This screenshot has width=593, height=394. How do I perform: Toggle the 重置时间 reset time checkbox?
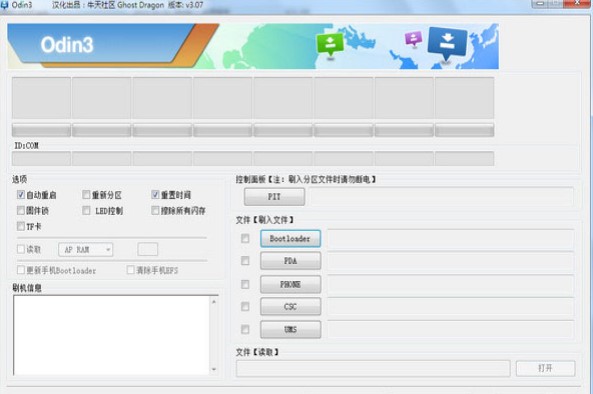[x=155, y=195]
